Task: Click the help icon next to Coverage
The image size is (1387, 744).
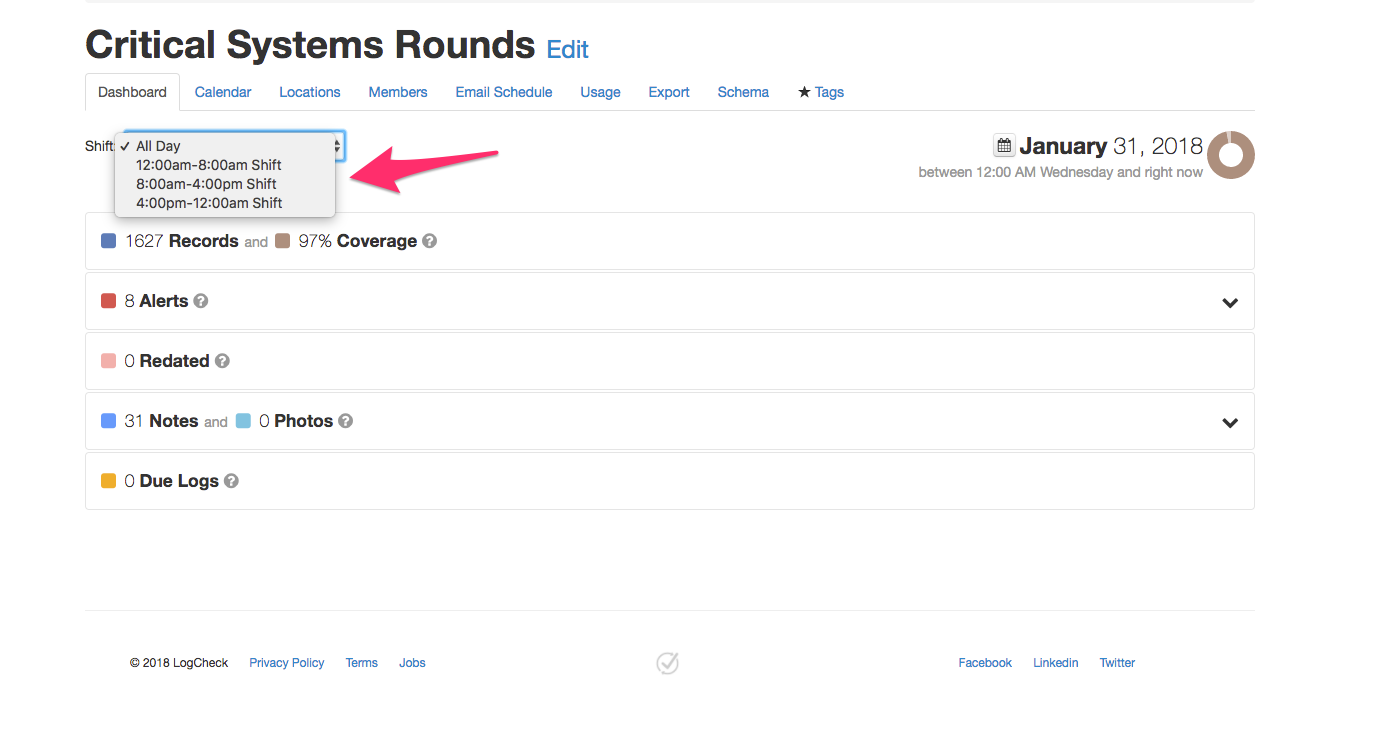Action: pyautogui.click(x=429, y=241)
